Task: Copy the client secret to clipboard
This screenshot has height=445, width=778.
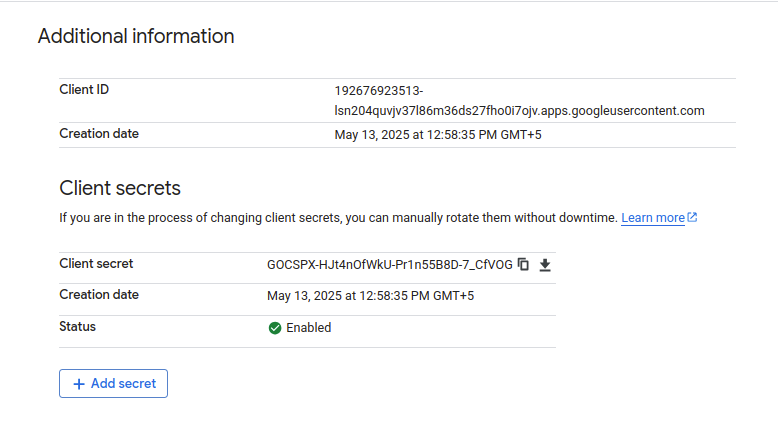Action: [523, 264]
